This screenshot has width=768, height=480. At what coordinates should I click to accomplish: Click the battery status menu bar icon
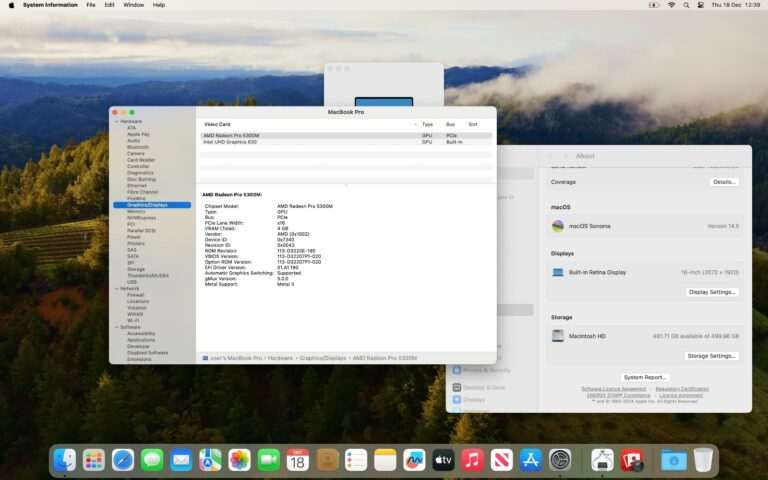click(654, 5)
